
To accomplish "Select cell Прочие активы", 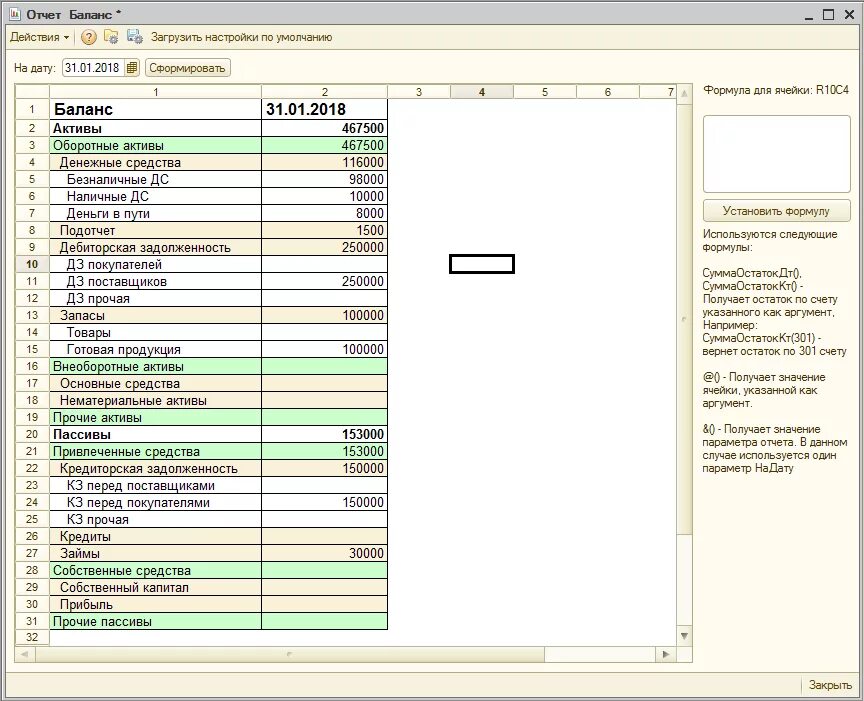I will point(155,417).
